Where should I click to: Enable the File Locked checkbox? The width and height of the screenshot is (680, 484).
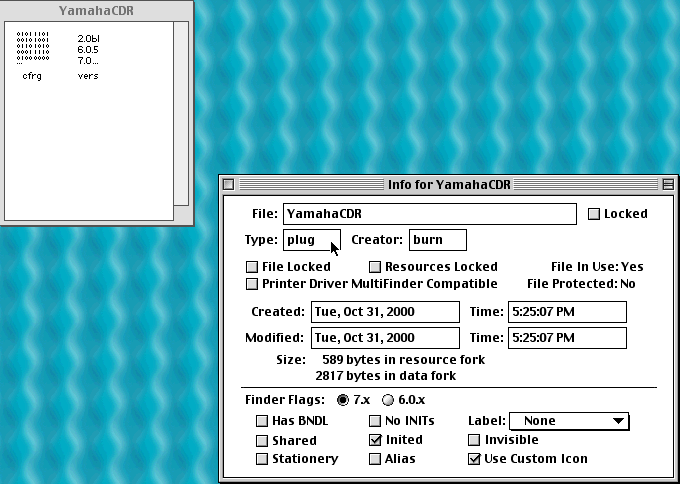pos(252,267)
